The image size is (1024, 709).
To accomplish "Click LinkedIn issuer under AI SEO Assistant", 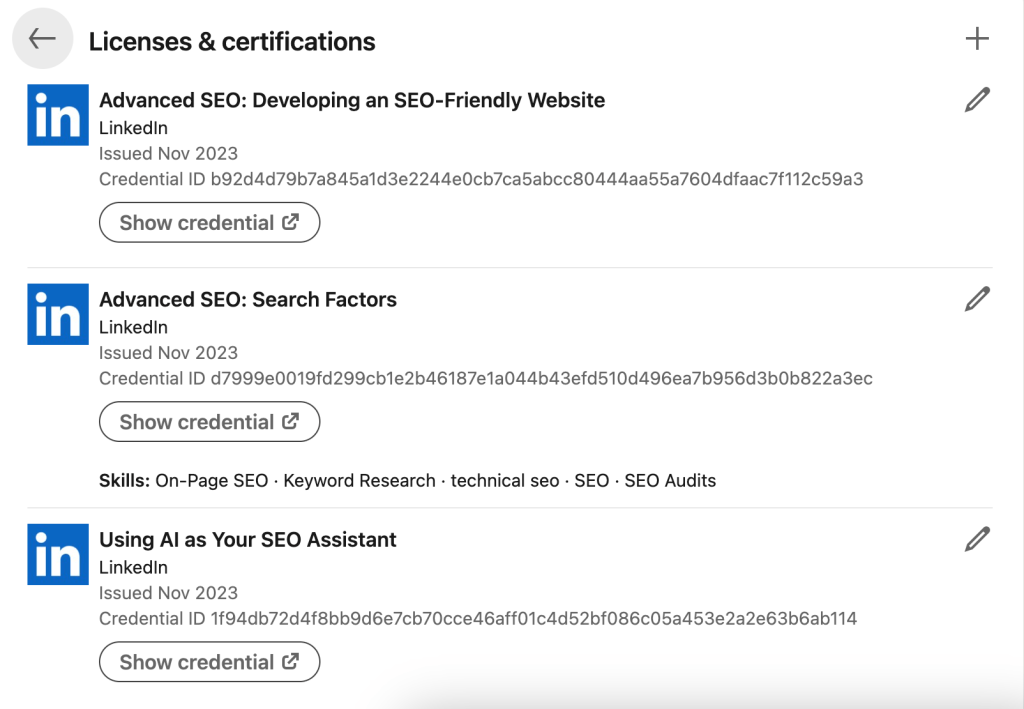I will pyautogui.click(x=133, y=567).
